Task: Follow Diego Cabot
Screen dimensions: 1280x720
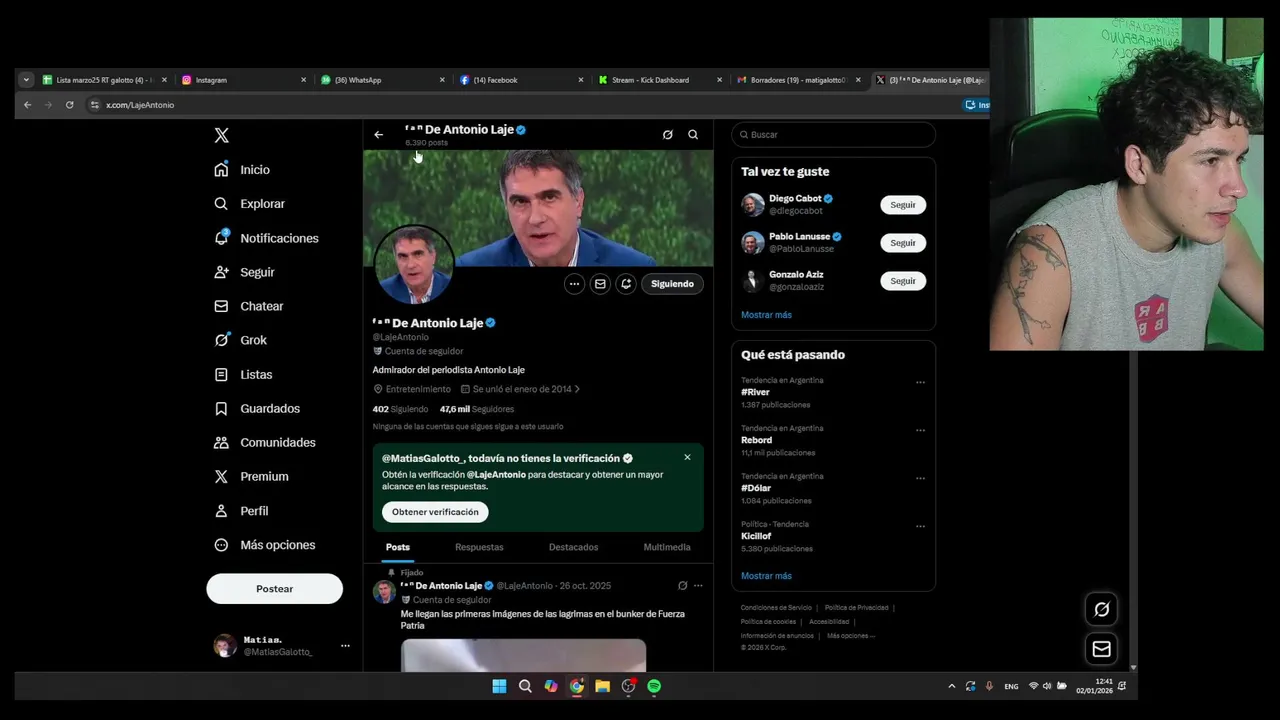Action: [903, 205]
